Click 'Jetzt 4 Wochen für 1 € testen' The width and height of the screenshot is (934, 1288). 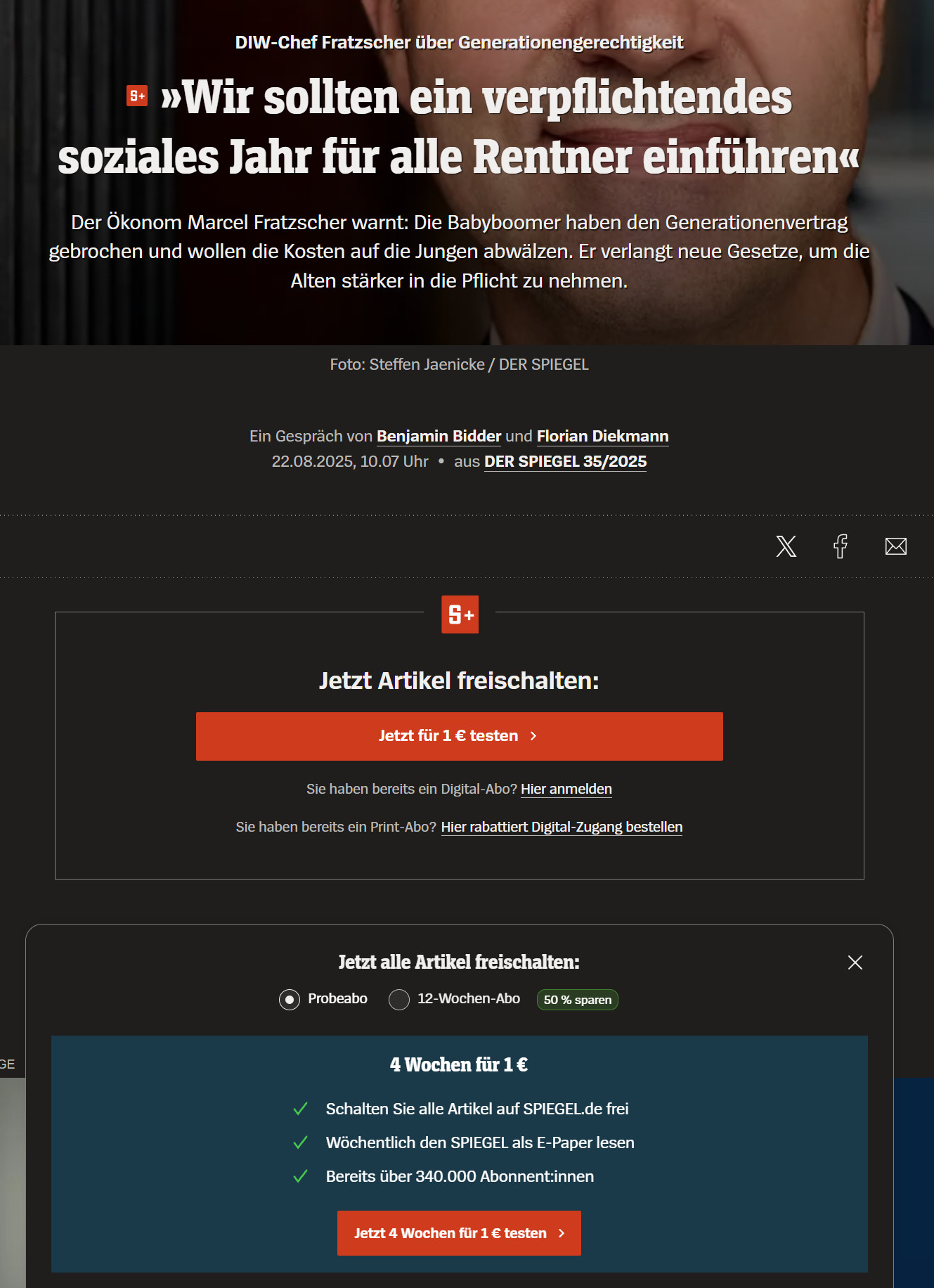459,1233
